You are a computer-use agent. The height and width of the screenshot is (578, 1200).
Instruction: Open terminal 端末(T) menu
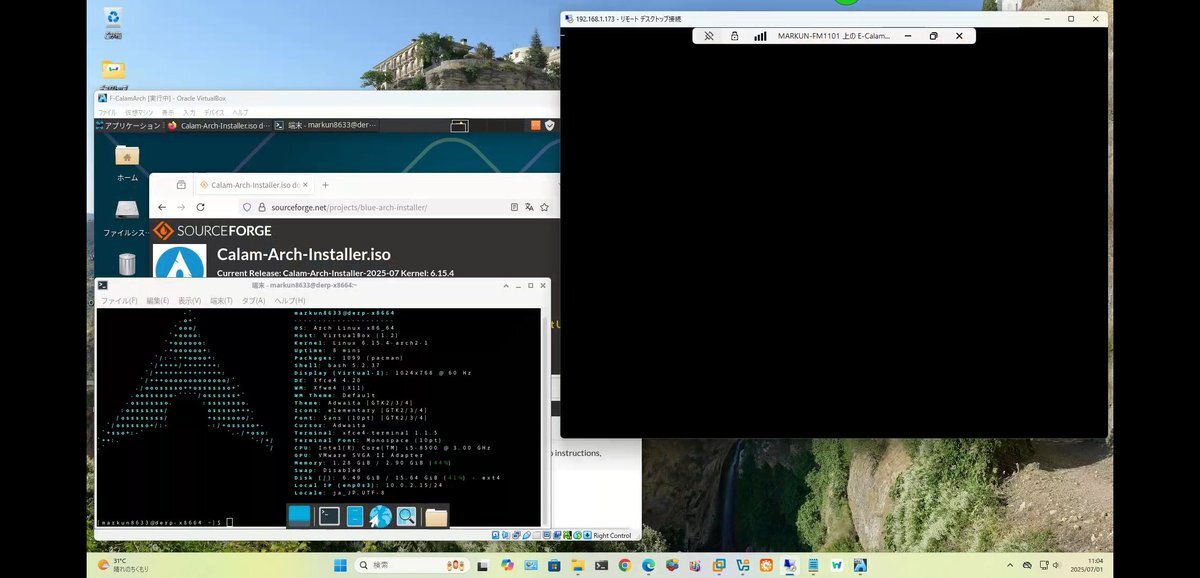[221, 301]
